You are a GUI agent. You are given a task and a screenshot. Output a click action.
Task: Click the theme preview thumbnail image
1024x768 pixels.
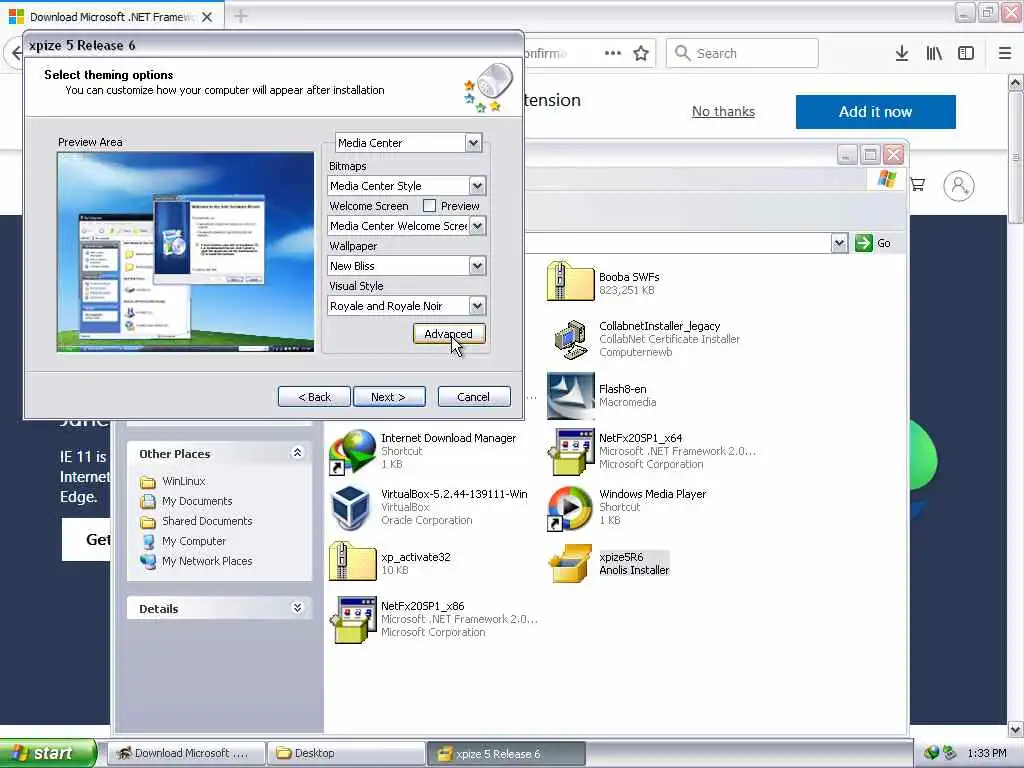pos(185,252)
